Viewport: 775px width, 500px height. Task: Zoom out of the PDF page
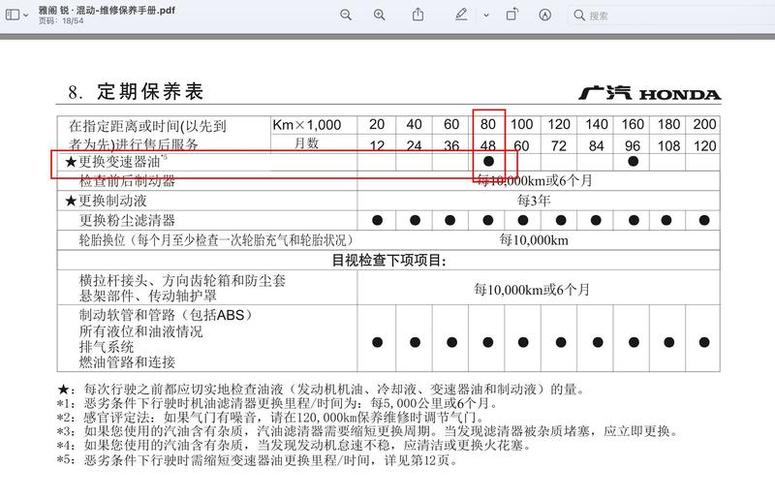346,15
